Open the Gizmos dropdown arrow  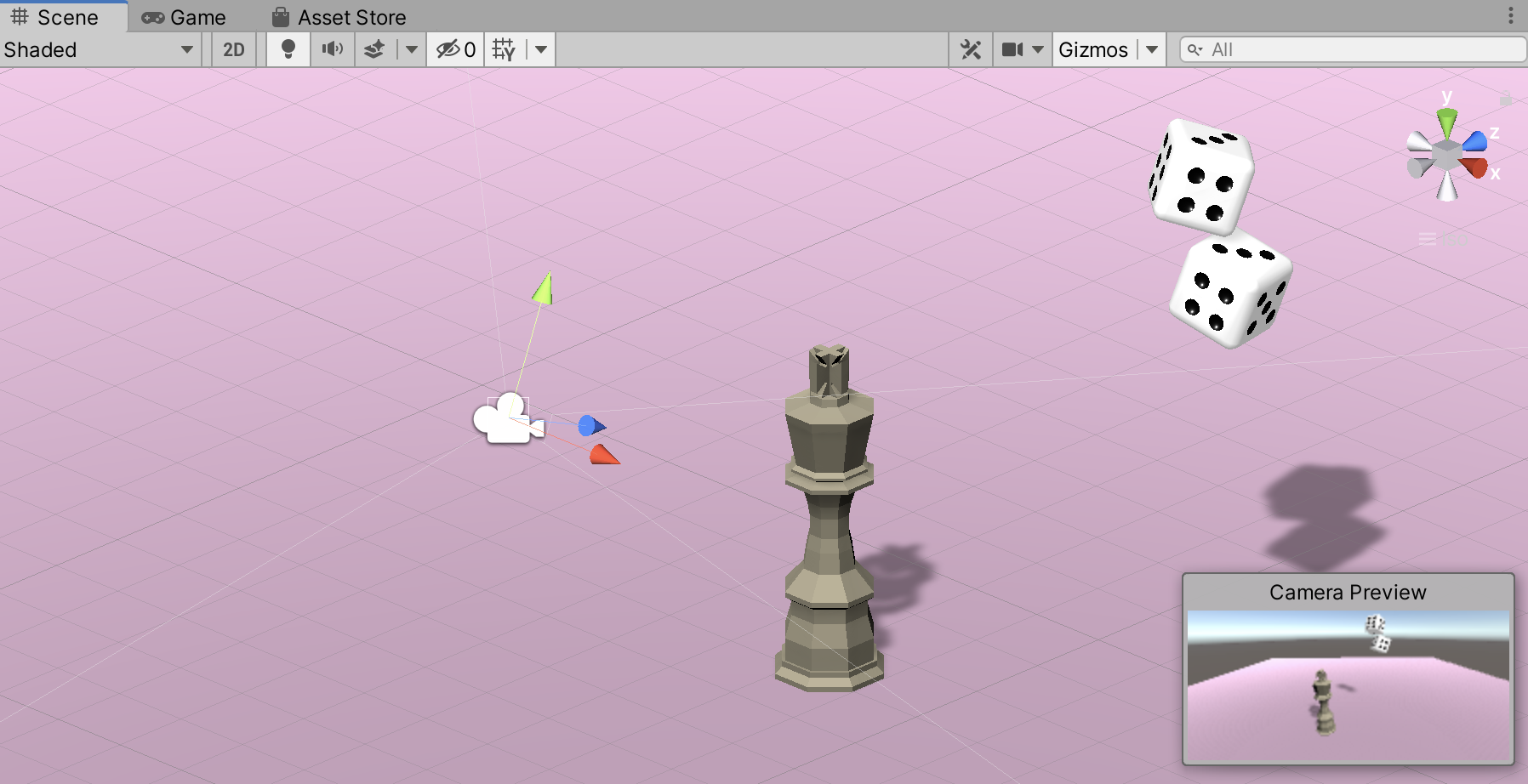pos(1152,49)
